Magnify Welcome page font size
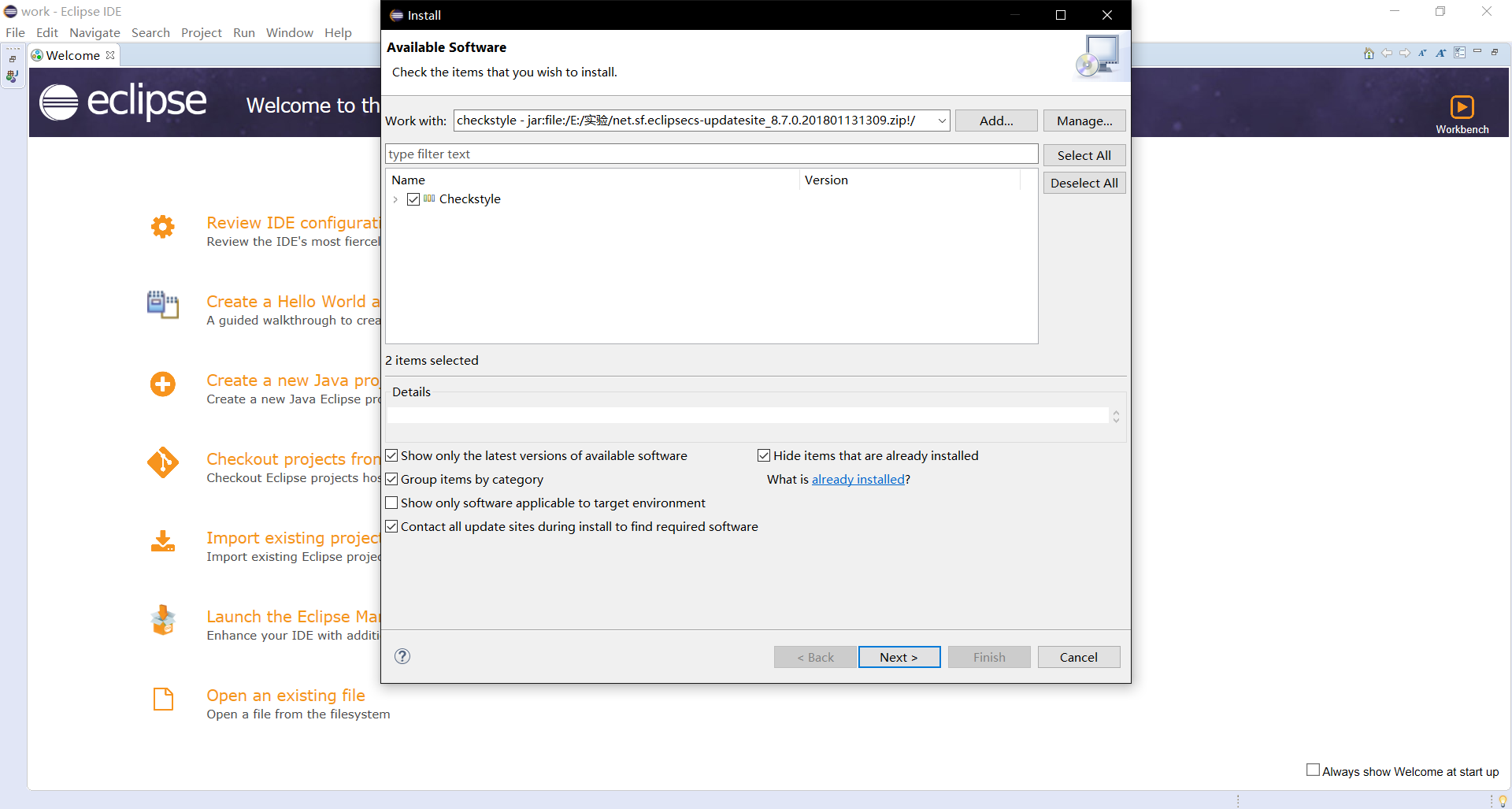The height and width of the screenshot is (809, 1512). click(x=1440, y=54)
